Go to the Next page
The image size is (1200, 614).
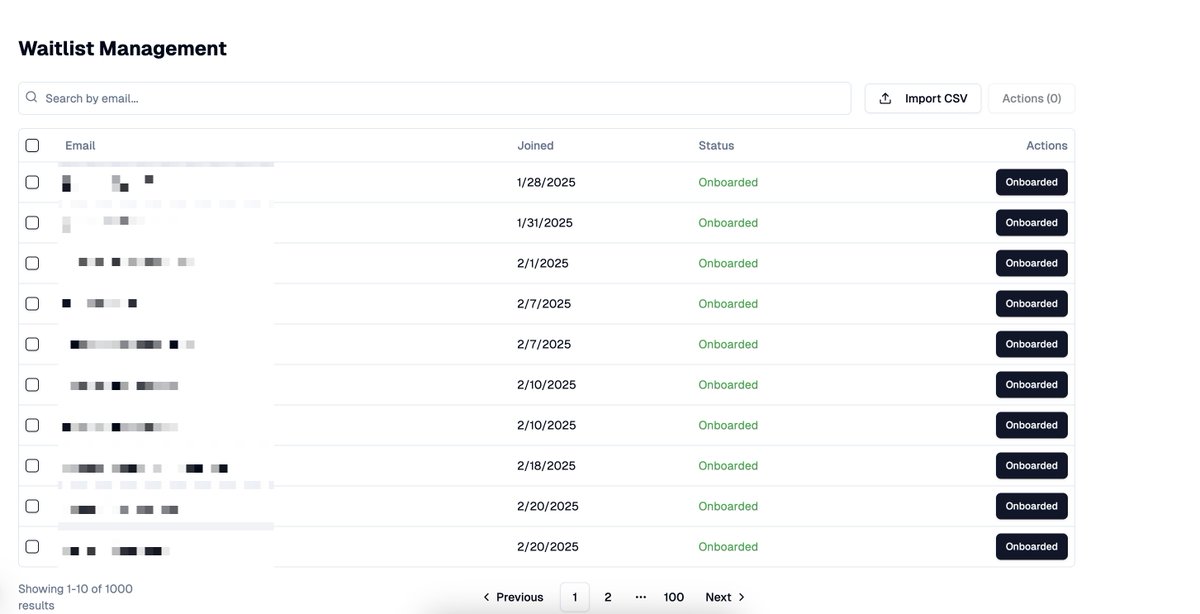point(725,597)
